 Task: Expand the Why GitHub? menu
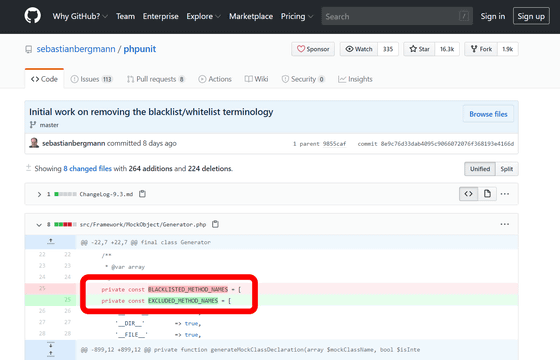(x=80, y=16)
